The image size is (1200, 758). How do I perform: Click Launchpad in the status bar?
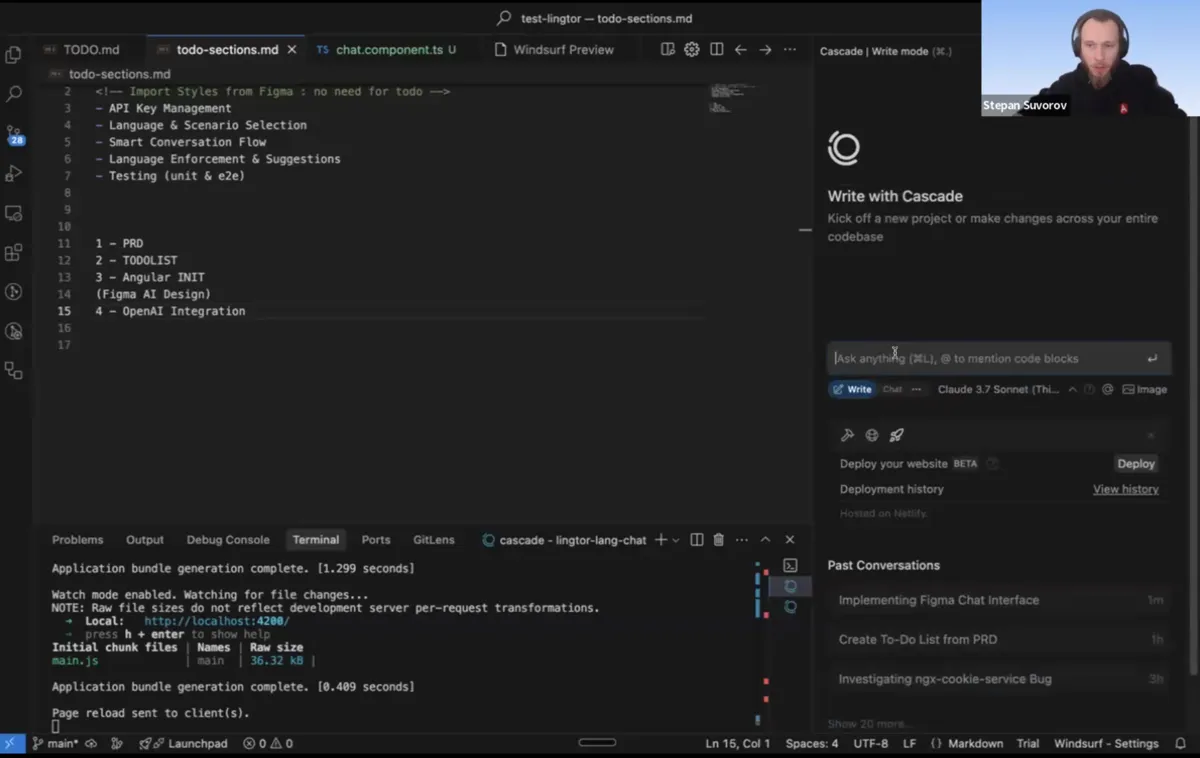[x=184, y=743]
